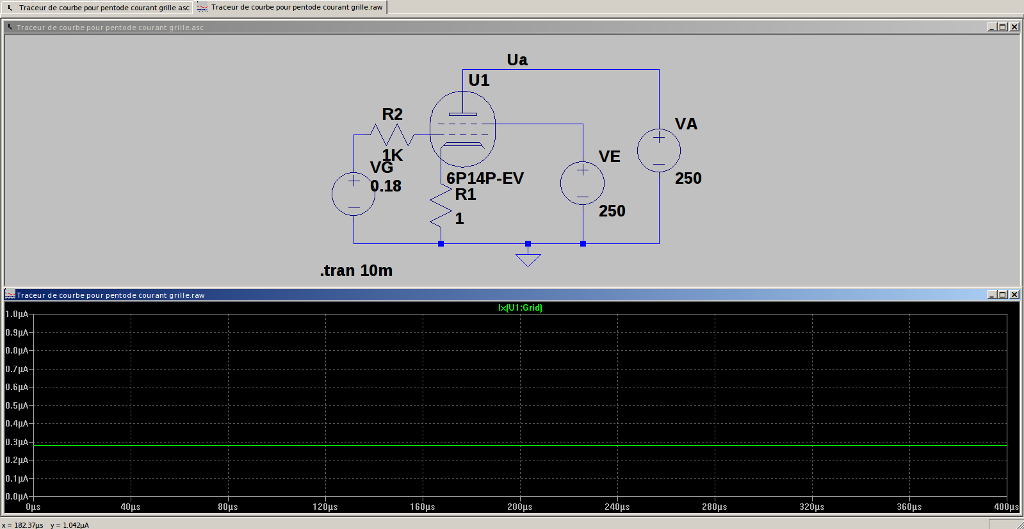Click the 0µs time axis label
This screenshot has height=529, width=1024.
pos(33,507)
